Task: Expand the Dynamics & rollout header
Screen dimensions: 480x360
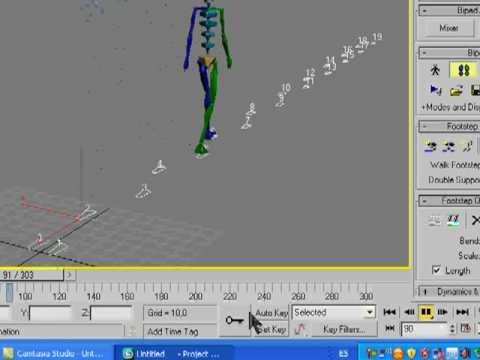Action: pyautogui.click(x=449, y=291)
